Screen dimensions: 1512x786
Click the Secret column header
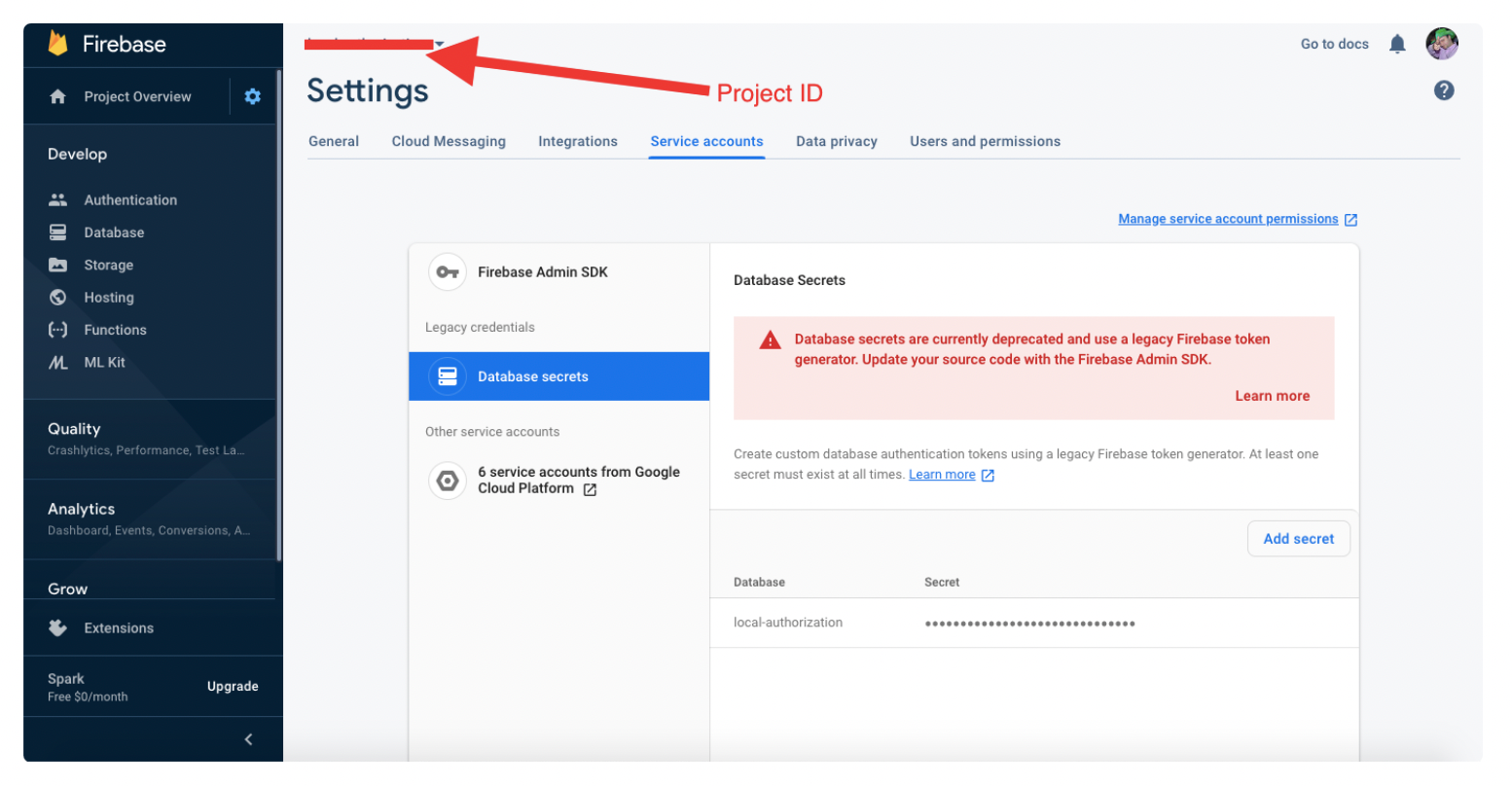pos(942,582)
